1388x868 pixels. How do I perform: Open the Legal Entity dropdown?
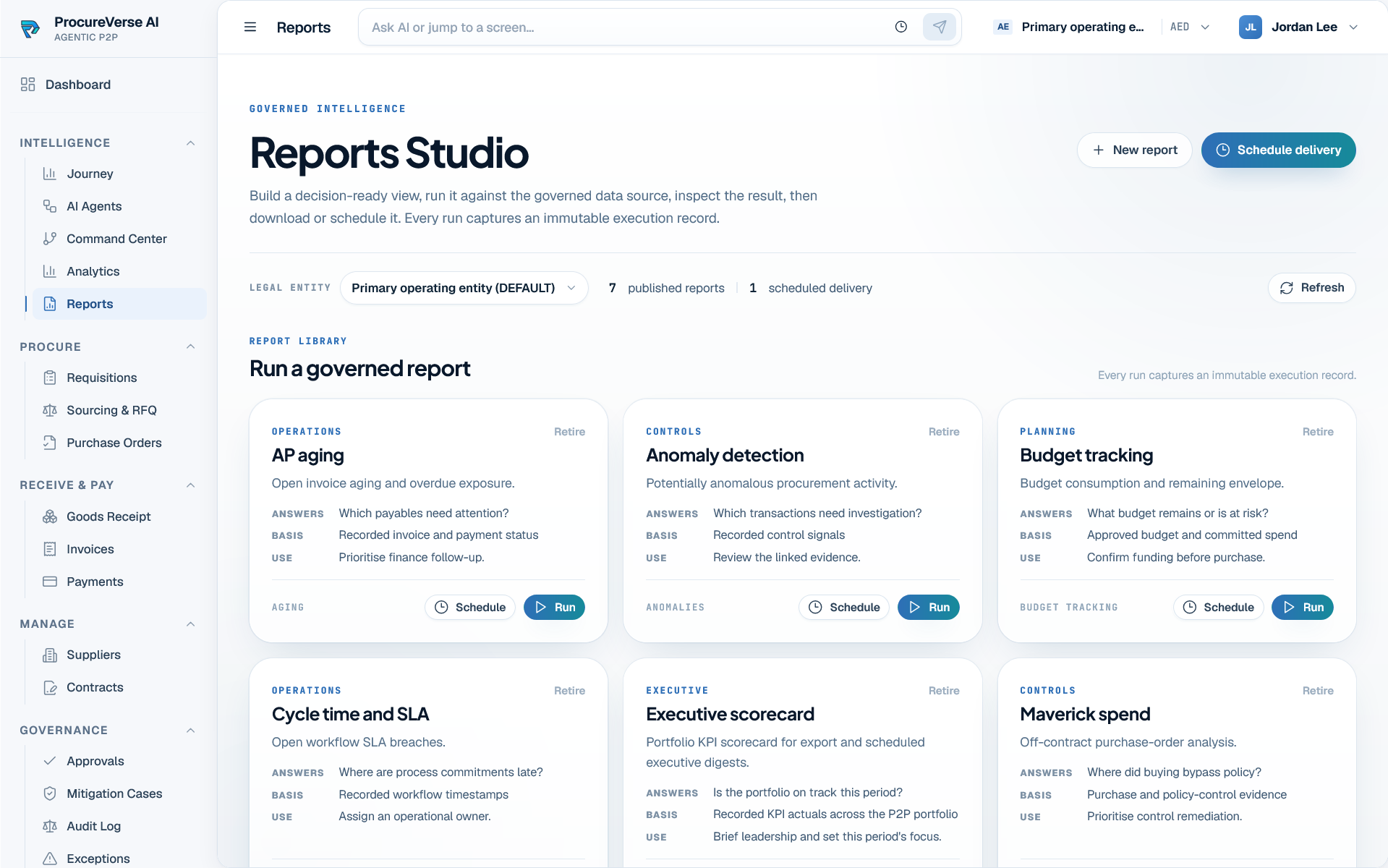[x=464, y=288]
